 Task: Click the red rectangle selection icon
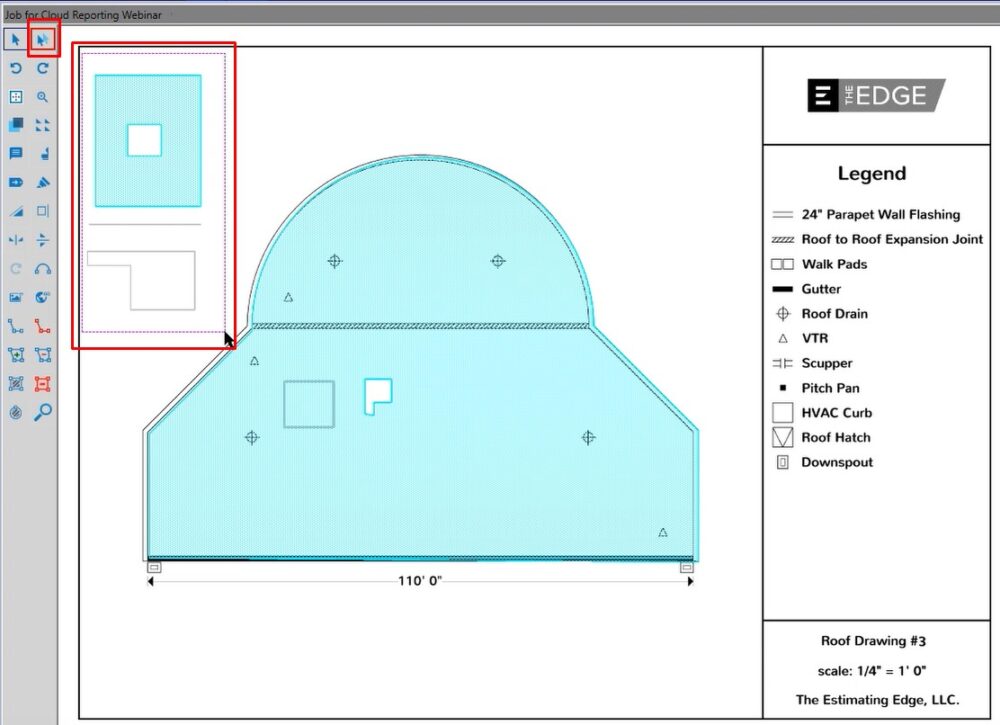[x=43, y=383]
